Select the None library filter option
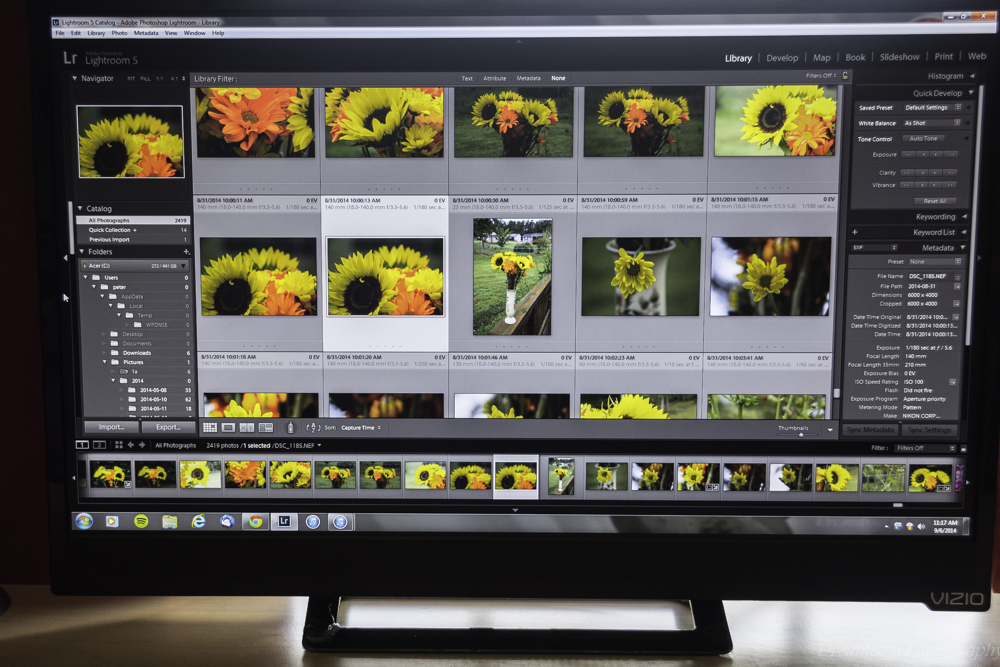Viewport: 1000px width, 667px height. (557, 78)
